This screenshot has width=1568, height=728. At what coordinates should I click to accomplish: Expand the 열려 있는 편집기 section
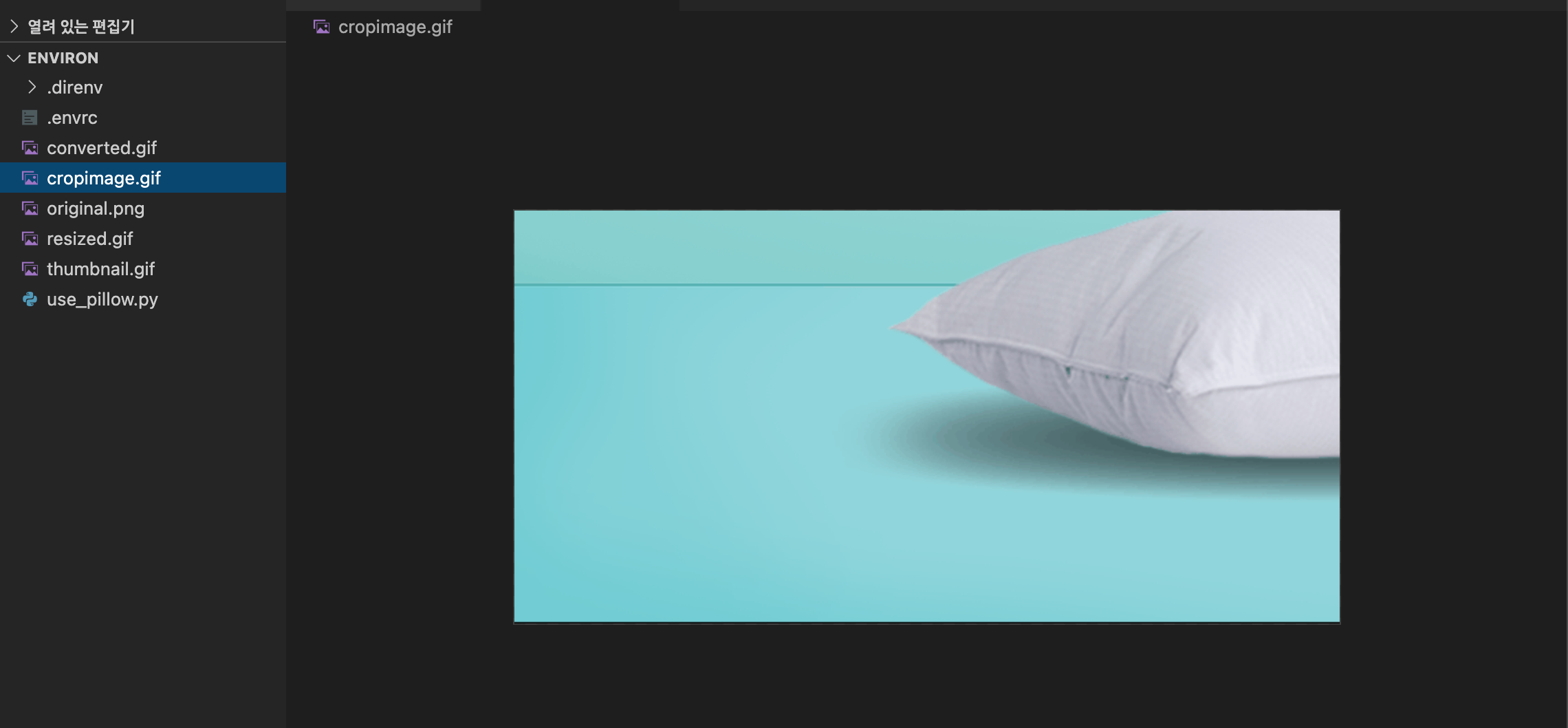[12, 27]
